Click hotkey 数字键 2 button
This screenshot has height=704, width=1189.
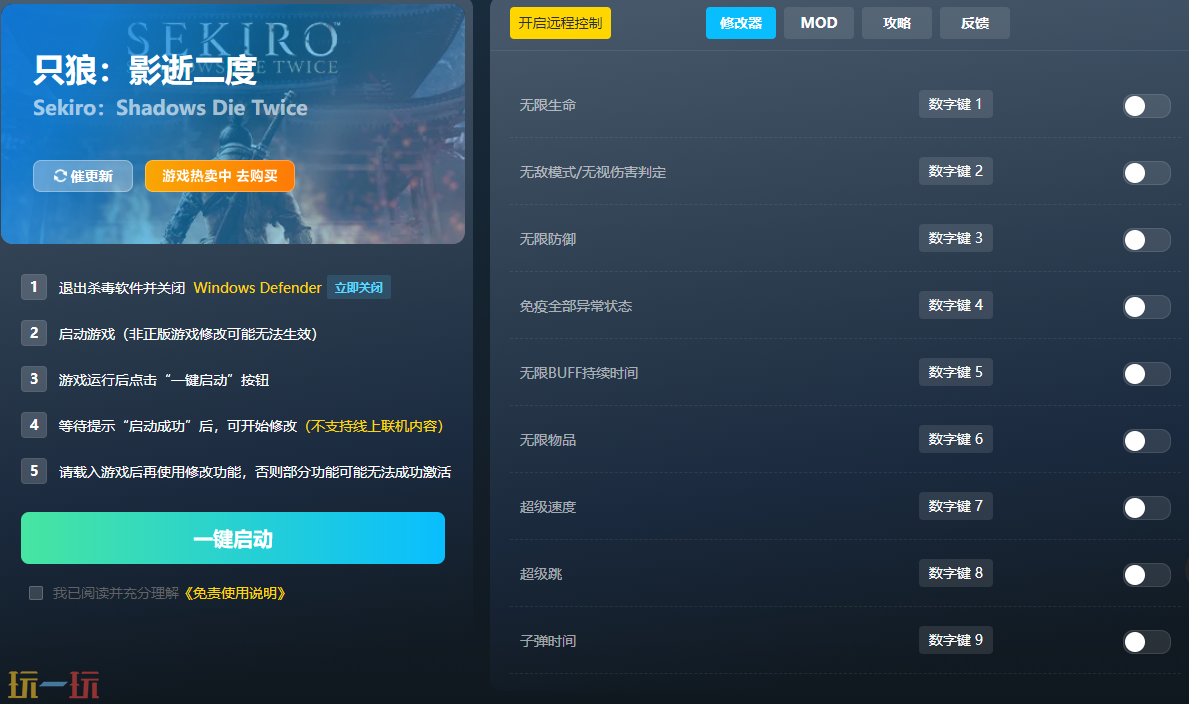[955, 171]
